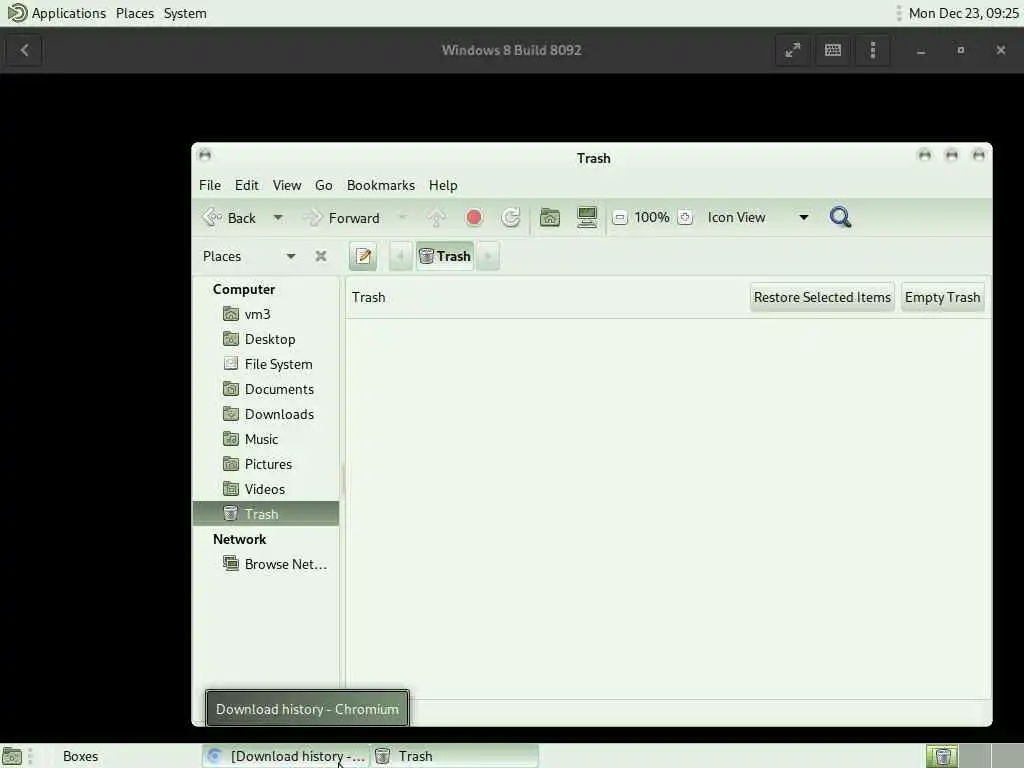Click the path bar left scroll arrow
Screen dimensions: 1024x768
point(400,256)
